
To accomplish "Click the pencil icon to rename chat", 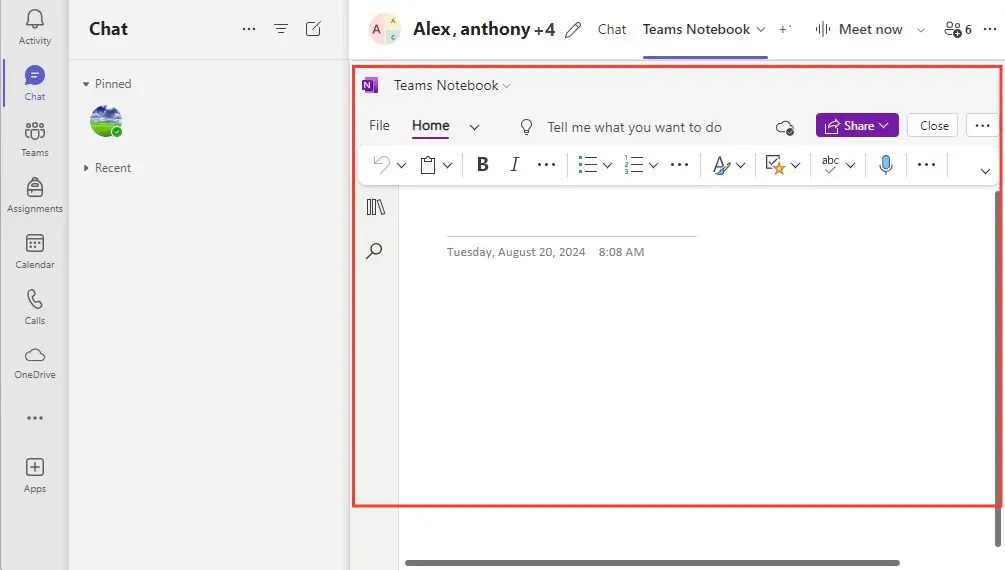I will [x=573, y=30].
